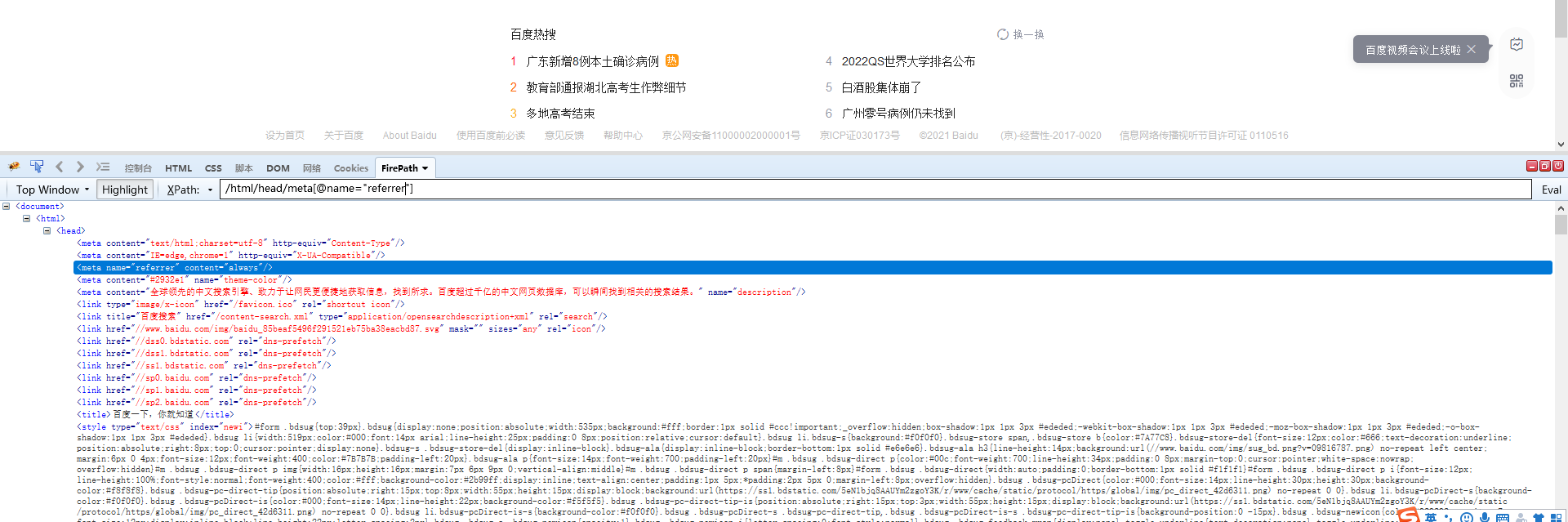Close the 百度视频会议上线啦 tooltip
1568x522 pixels.
[x=1472, y=49]
